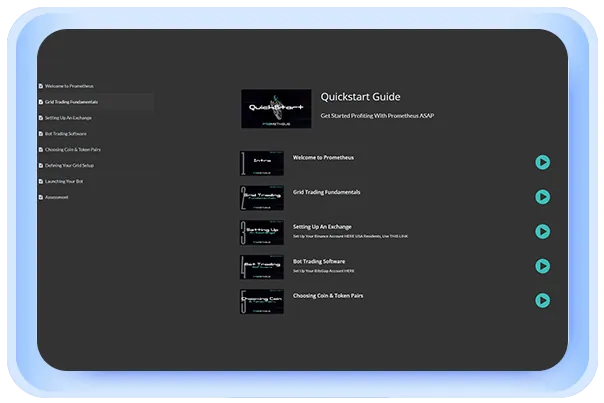Viewport: 604px width, 403px height.
Task: Select Bot Trading Software in the sidebar
Action: click(x=65, y=134)
